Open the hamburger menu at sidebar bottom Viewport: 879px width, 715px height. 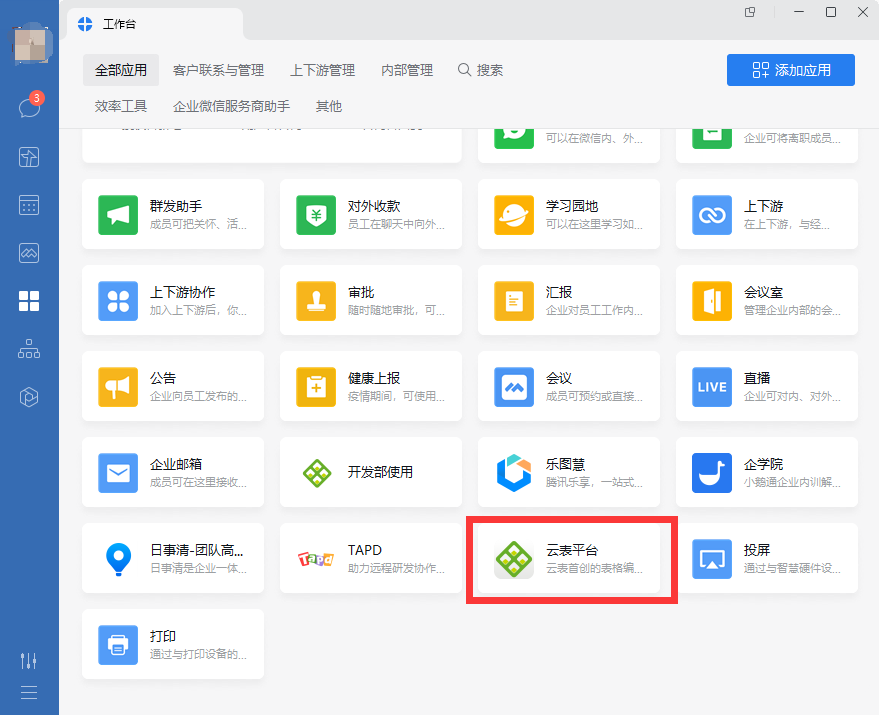coord(29,693)
